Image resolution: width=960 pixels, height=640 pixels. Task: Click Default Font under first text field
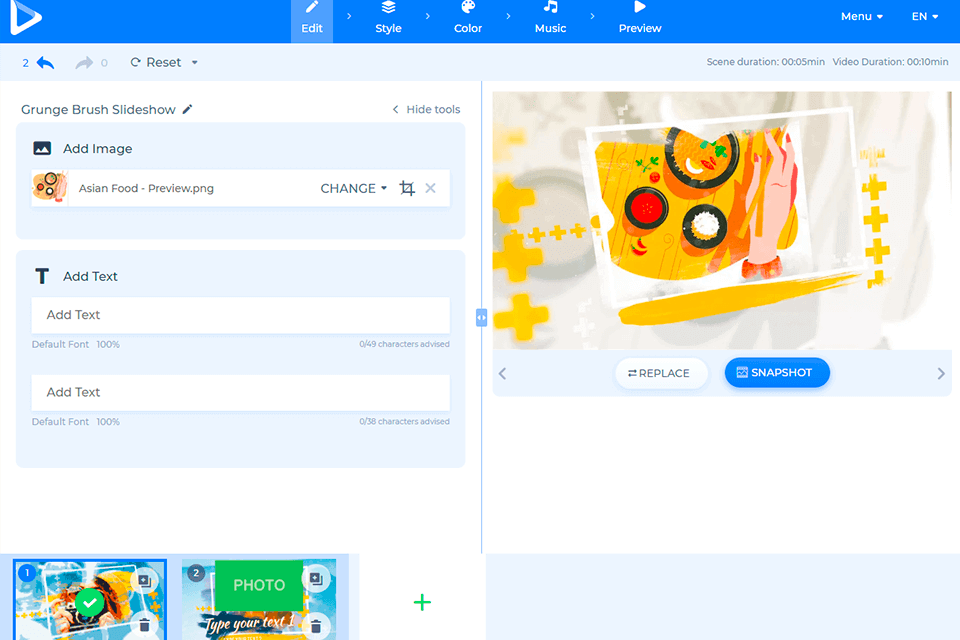[60, 344]
